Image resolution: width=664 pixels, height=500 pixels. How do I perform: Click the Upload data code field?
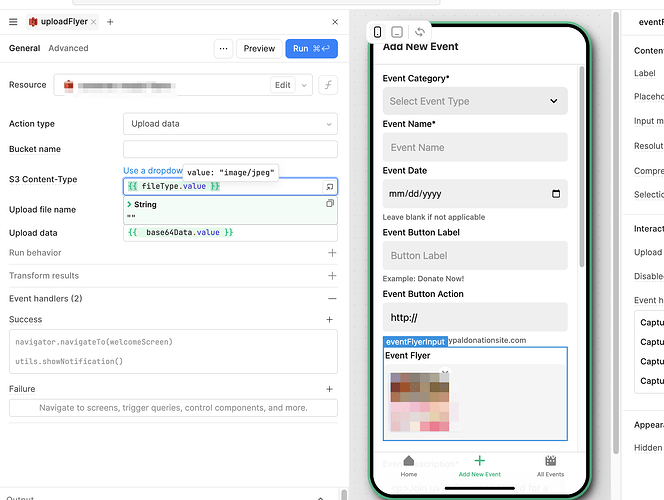point(230,232)
